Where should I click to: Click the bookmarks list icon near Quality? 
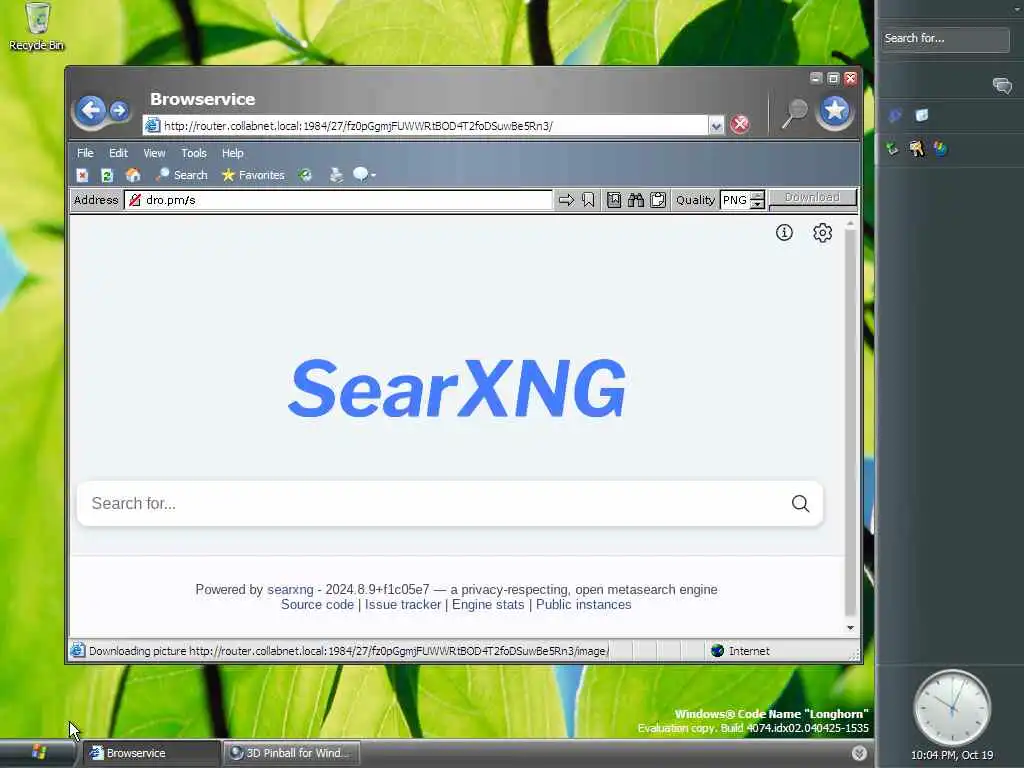(x=614, y=200)
